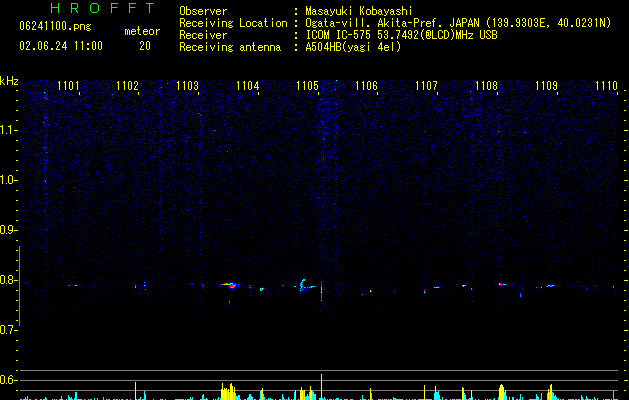This screenshot has width=629, height=400.
Task: Click the 1102 time marker
Action: pyautogui.click(x=128, y=86)
